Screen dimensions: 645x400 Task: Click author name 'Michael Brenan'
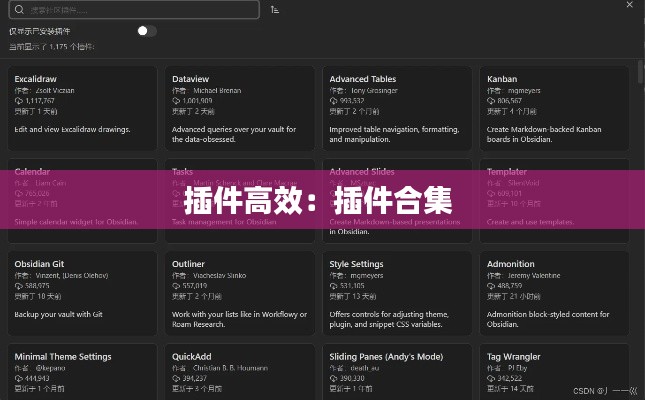click(x=217, y=91)
